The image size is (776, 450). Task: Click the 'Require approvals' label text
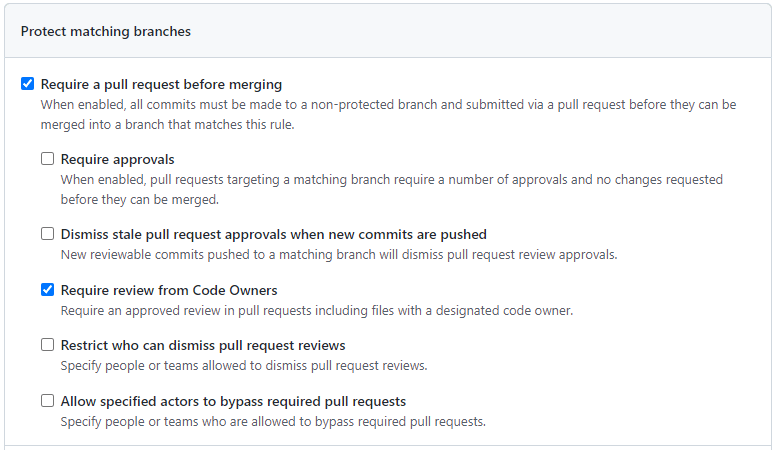(117, 159)
